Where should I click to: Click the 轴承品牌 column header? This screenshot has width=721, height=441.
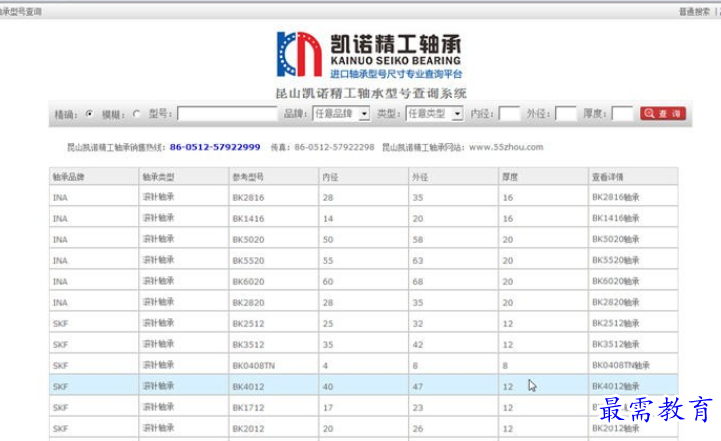(68, 176)
